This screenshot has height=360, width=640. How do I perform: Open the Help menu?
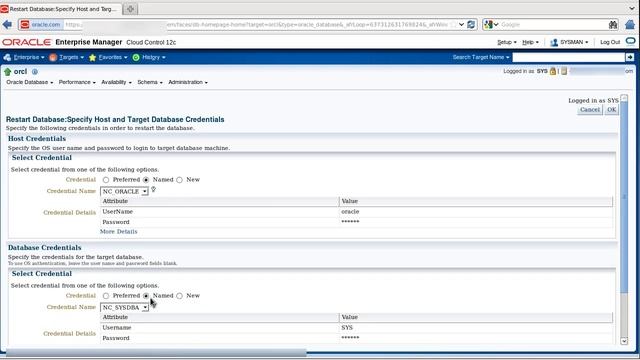point(530,42)
